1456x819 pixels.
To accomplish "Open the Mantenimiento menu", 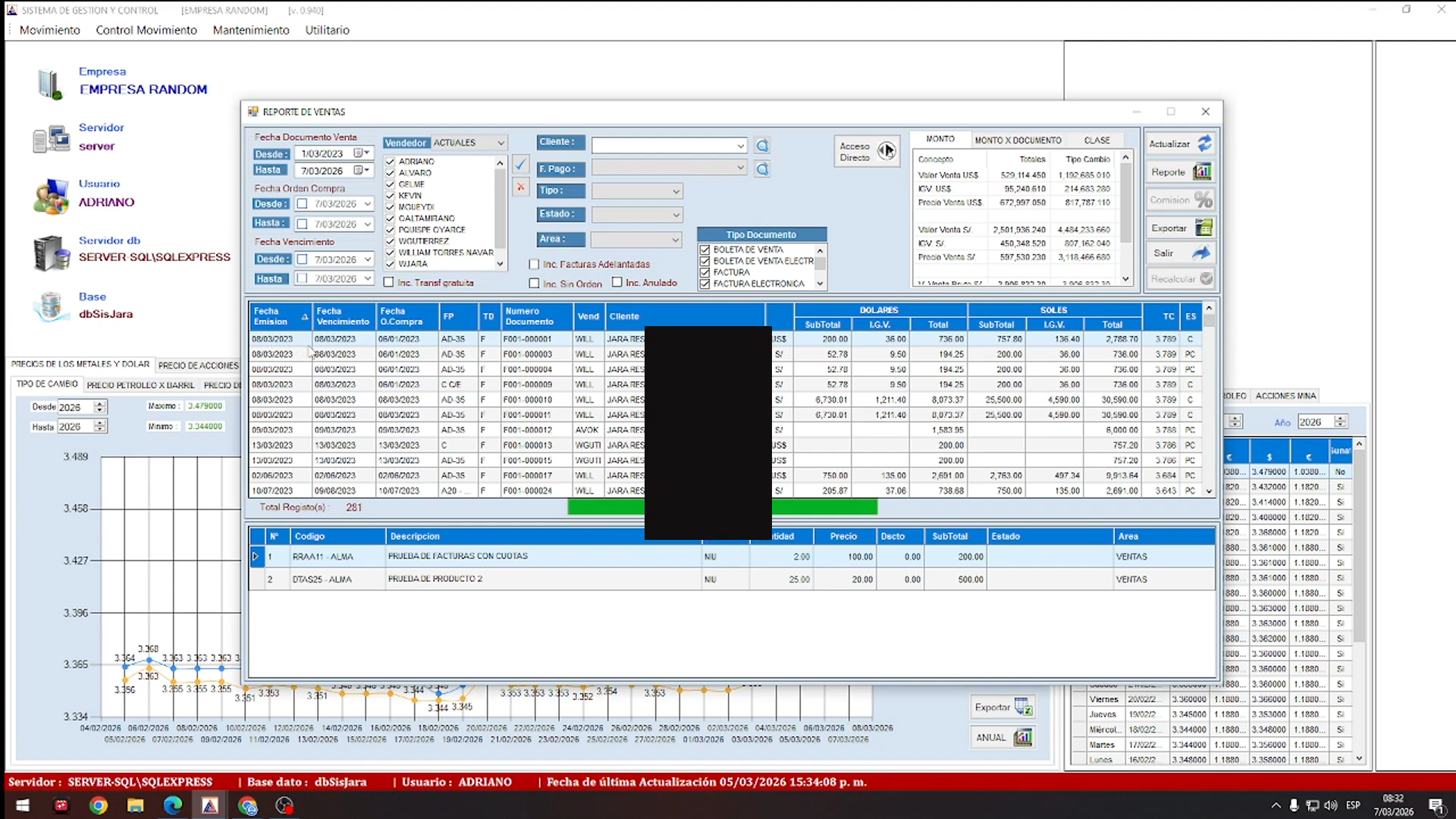I will [x=251, y=30].
